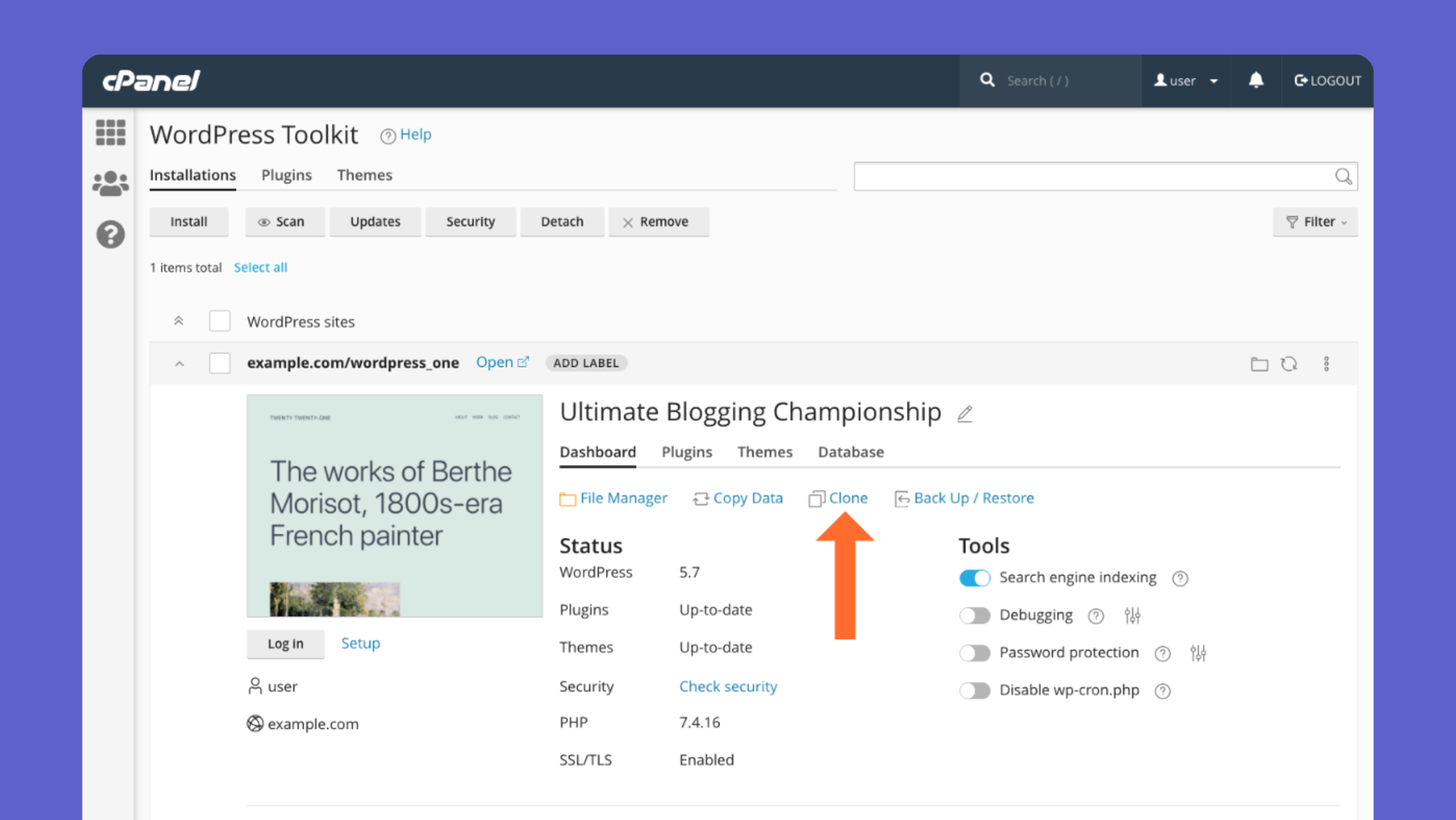
Task: Click Password protection help icon
Action: (1162, 654)
